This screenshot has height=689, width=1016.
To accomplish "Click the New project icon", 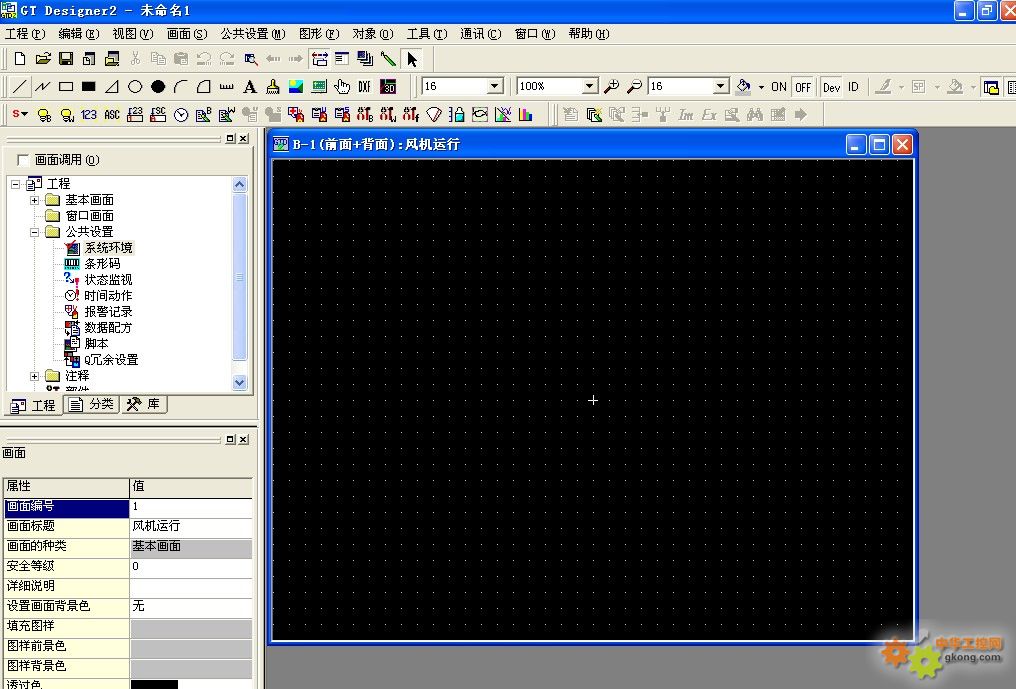I will pos(20,59).
